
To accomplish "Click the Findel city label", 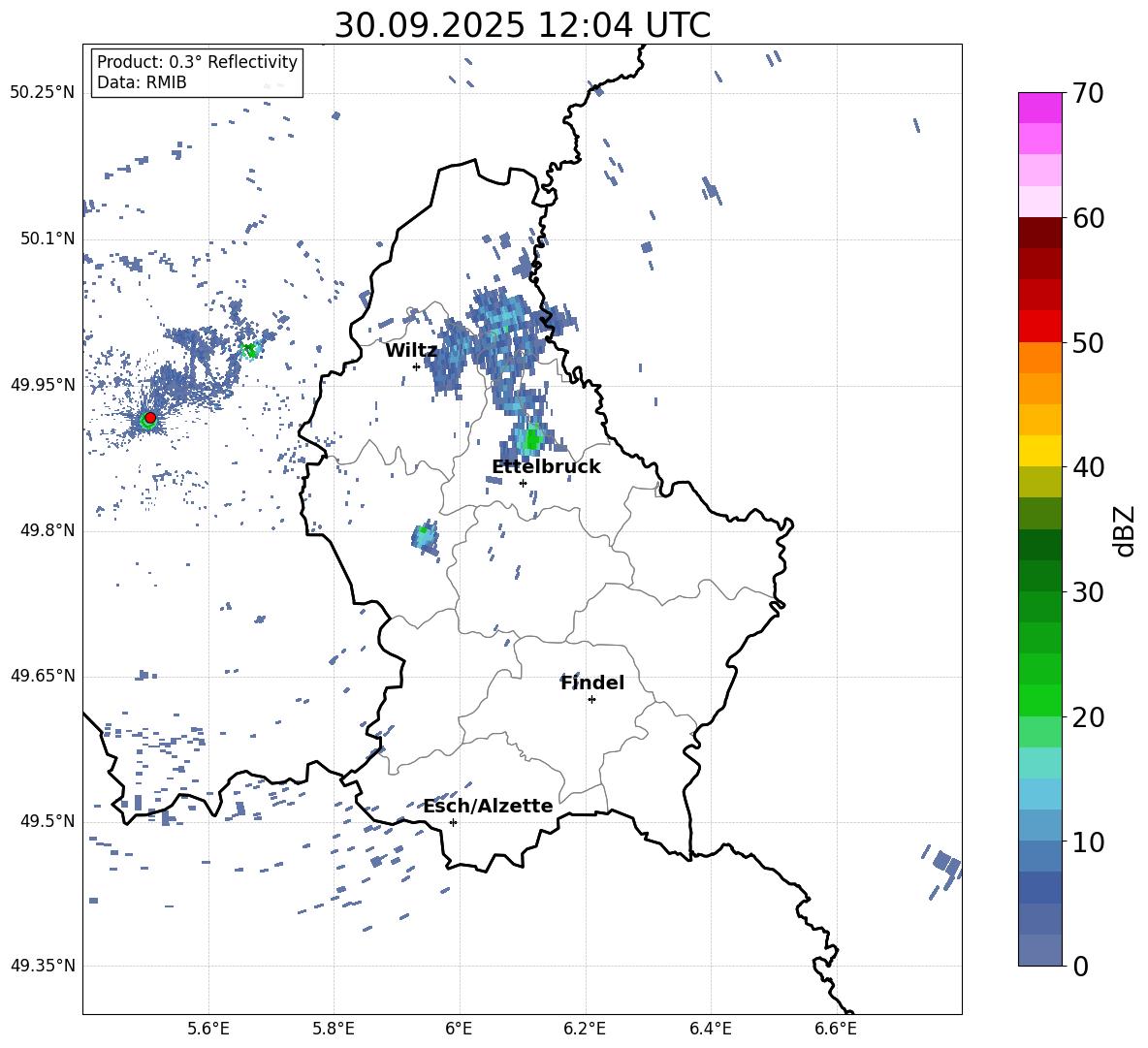I will 592,683.
